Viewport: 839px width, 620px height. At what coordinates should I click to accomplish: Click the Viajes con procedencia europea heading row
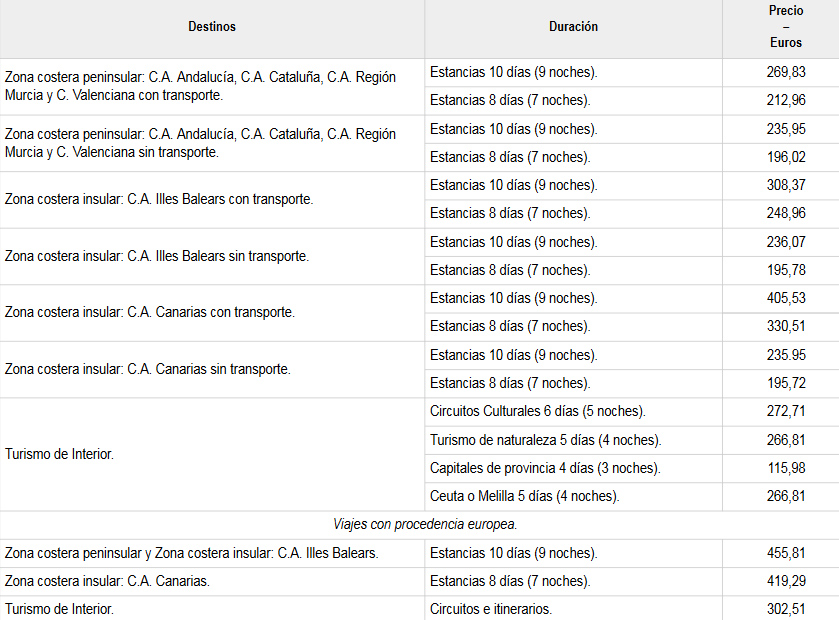pyautogui.click(x=418, y=524)
